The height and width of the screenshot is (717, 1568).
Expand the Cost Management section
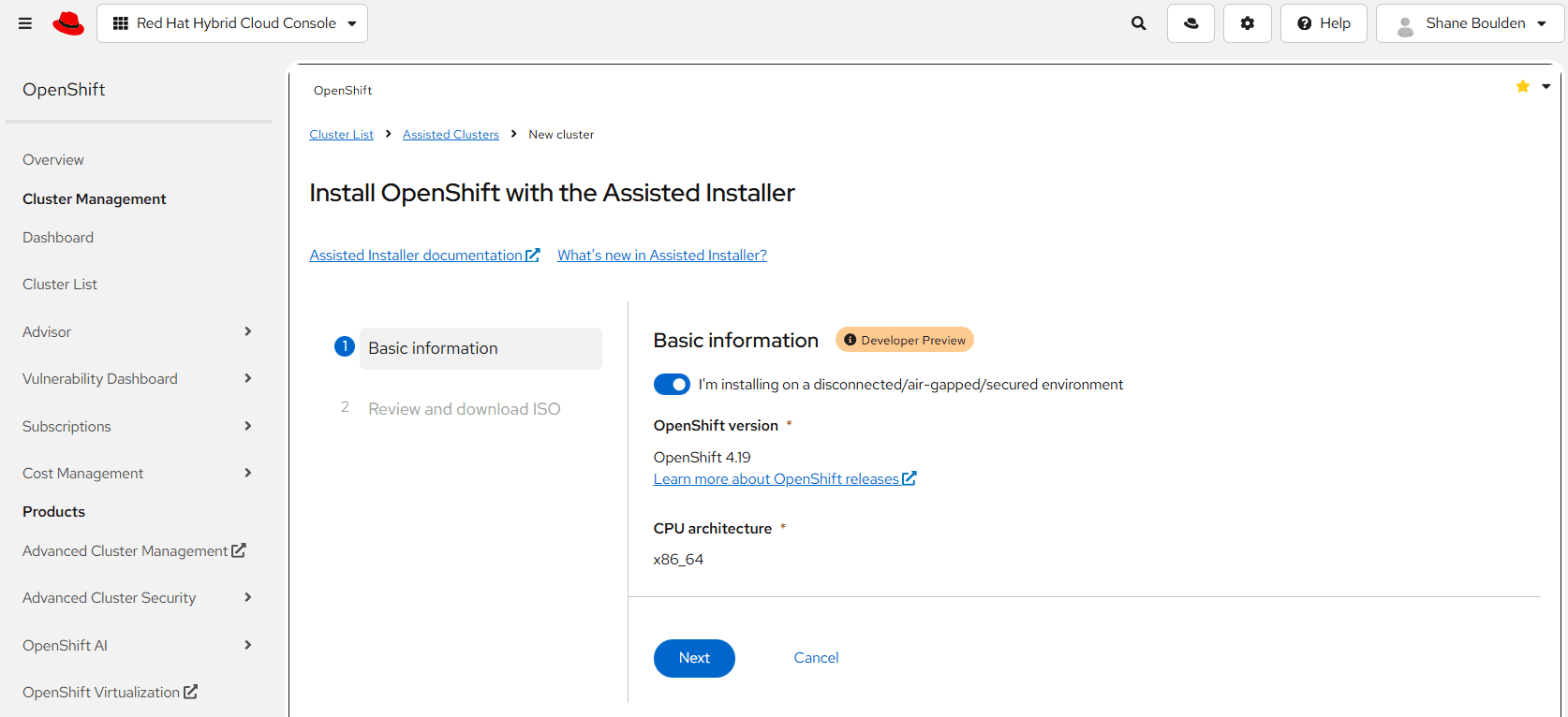click(138, 473)
